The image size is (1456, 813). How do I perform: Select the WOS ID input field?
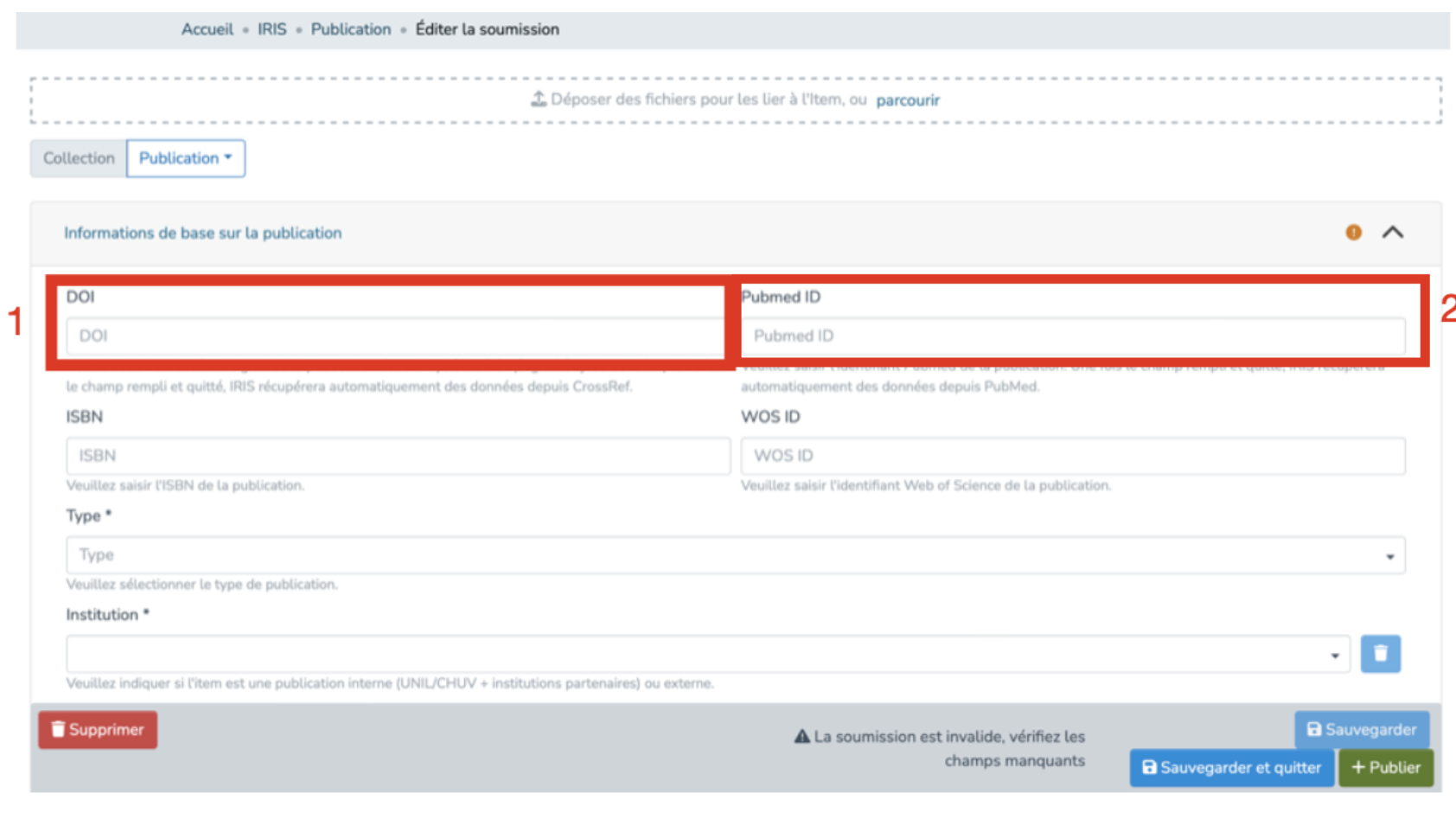click(x=1072, y=456)
